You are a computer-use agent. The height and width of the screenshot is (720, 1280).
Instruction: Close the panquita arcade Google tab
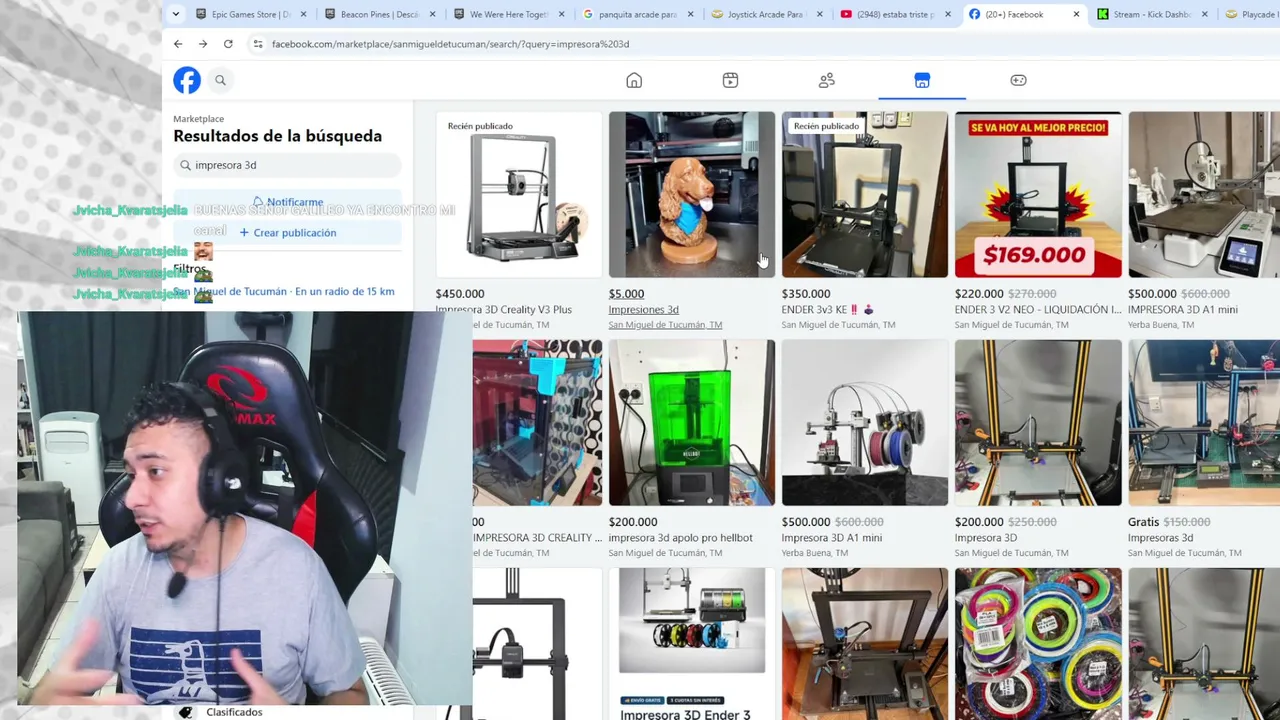(x=690, y=14)
